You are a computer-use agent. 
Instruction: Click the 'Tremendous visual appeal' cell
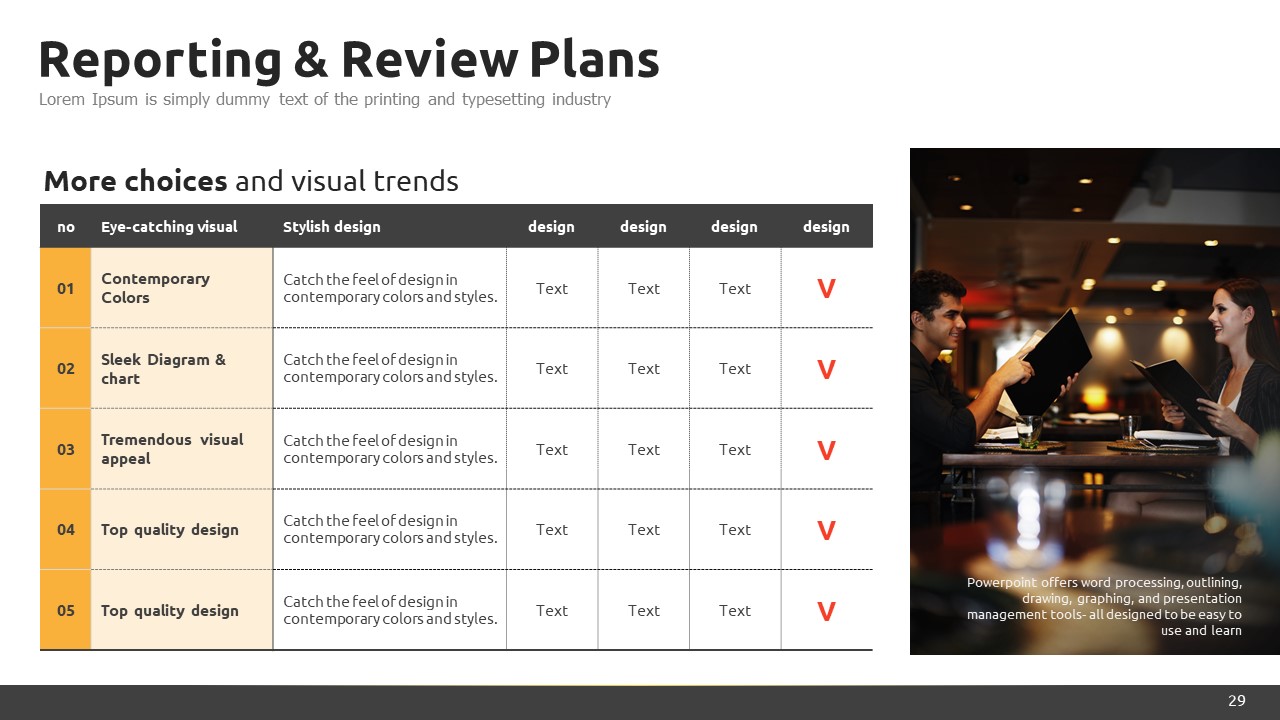tap(182, 449)
